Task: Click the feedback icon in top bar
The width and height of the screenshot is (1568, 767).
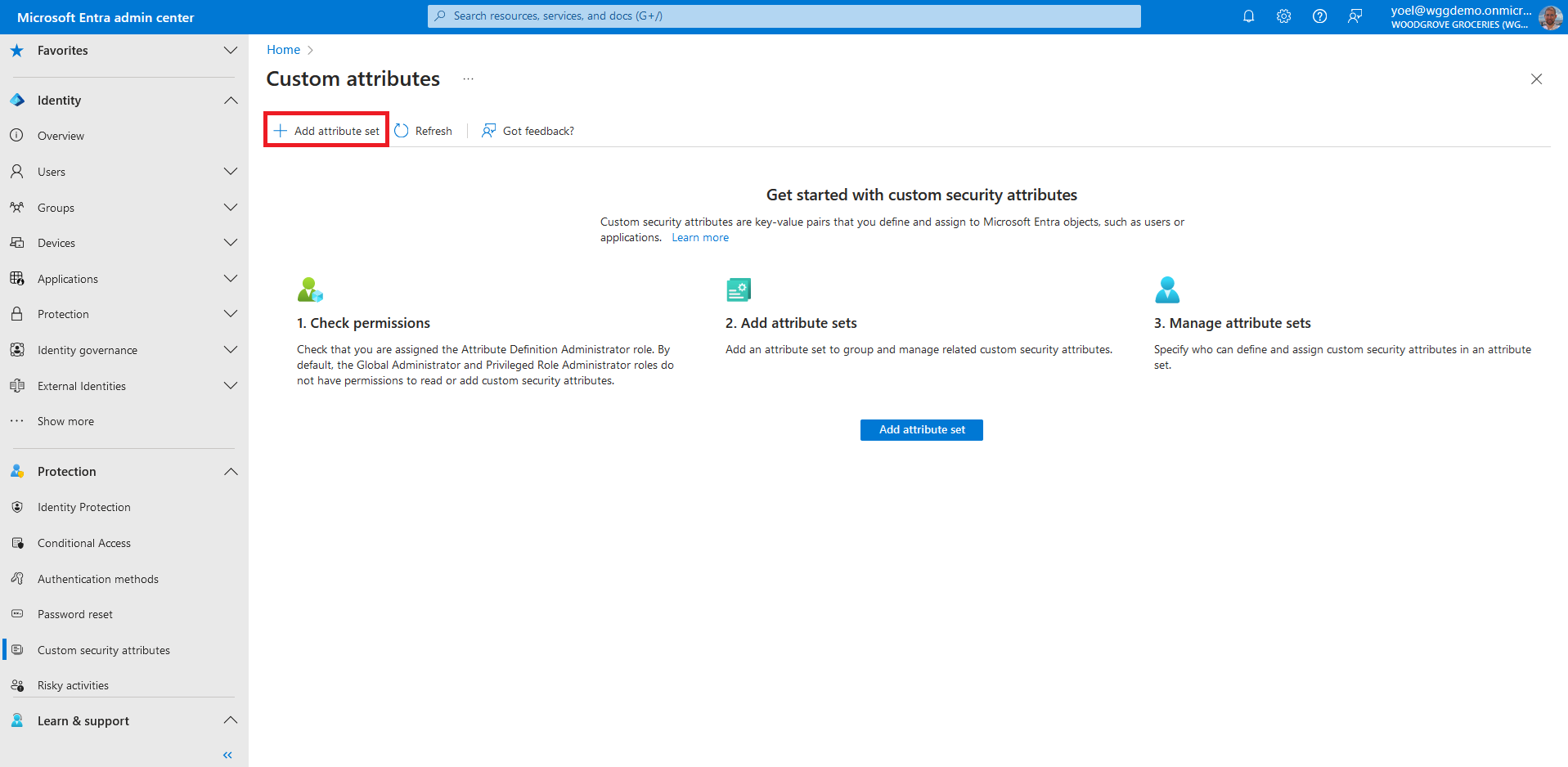Action: click(1355, 16)
